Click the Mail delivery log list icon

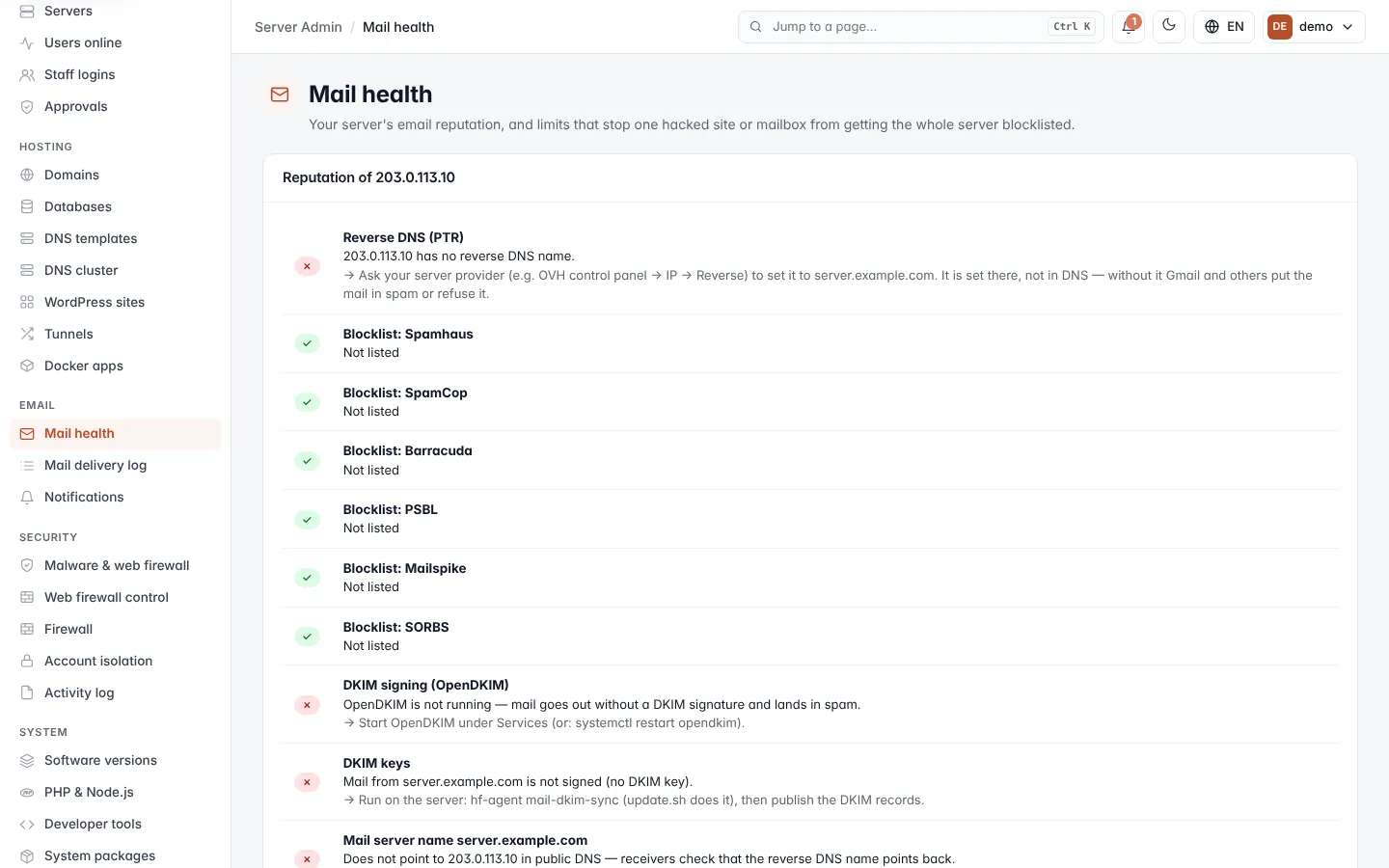coord(27,465)
